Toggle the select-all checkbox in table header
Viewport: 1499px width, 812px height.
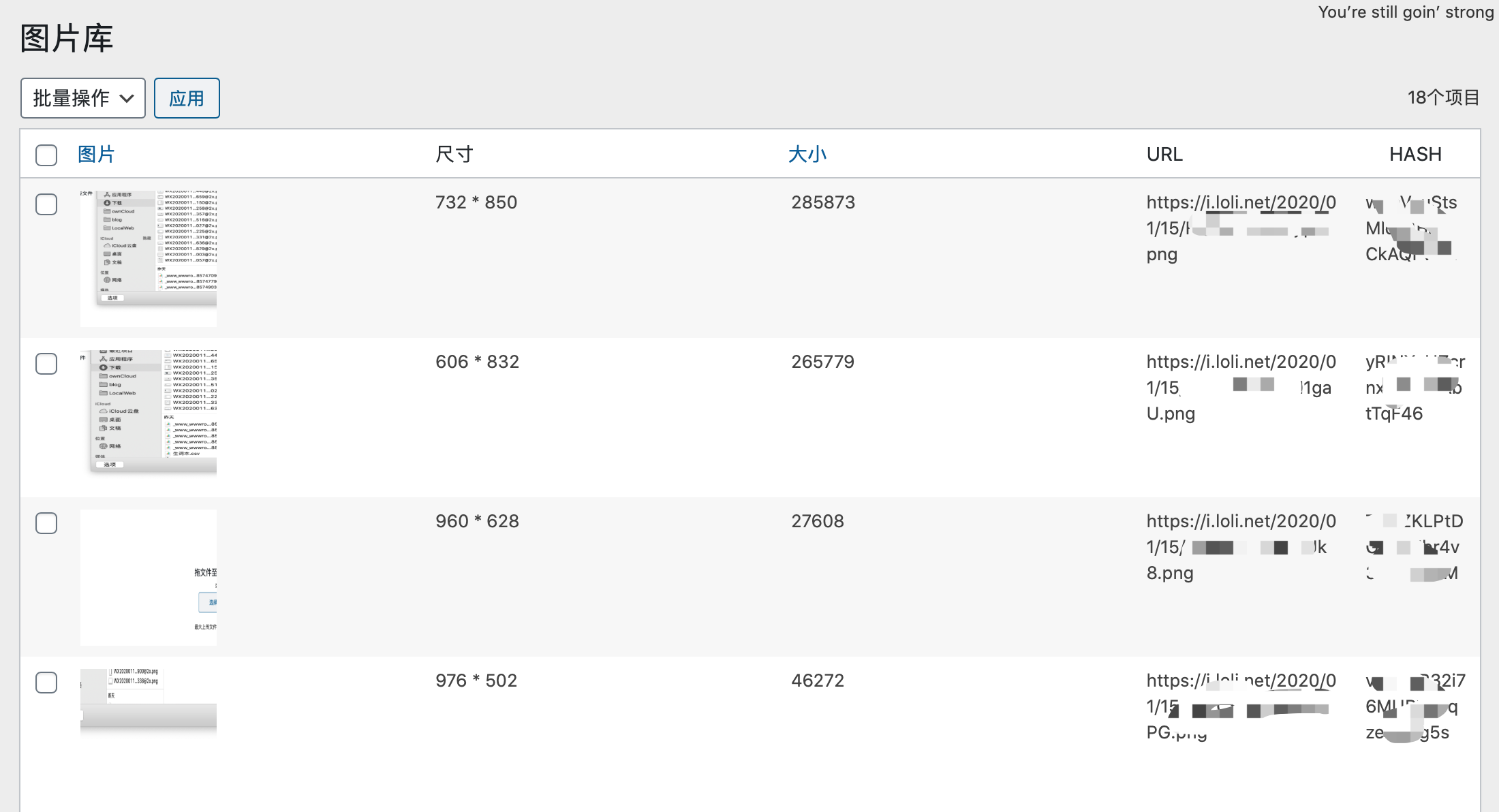[x=46, y=155]
